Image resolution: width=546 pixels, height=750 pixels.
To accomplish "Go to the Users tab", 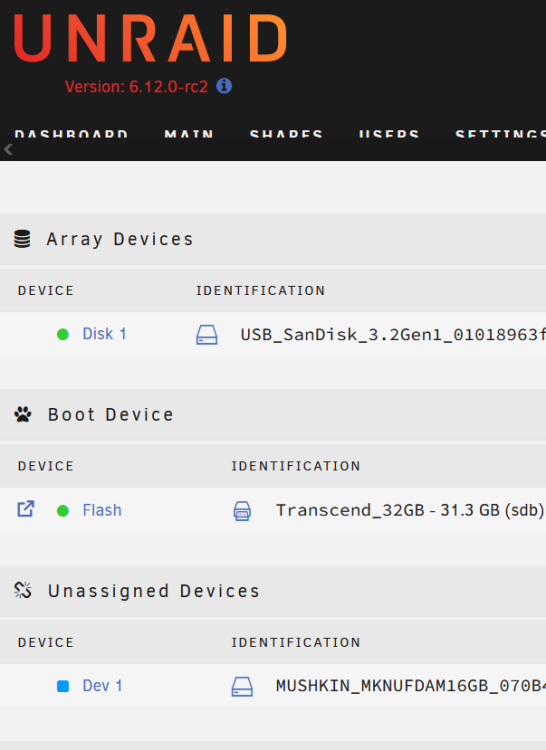I will pyautogui.click(x=389, y=134).
